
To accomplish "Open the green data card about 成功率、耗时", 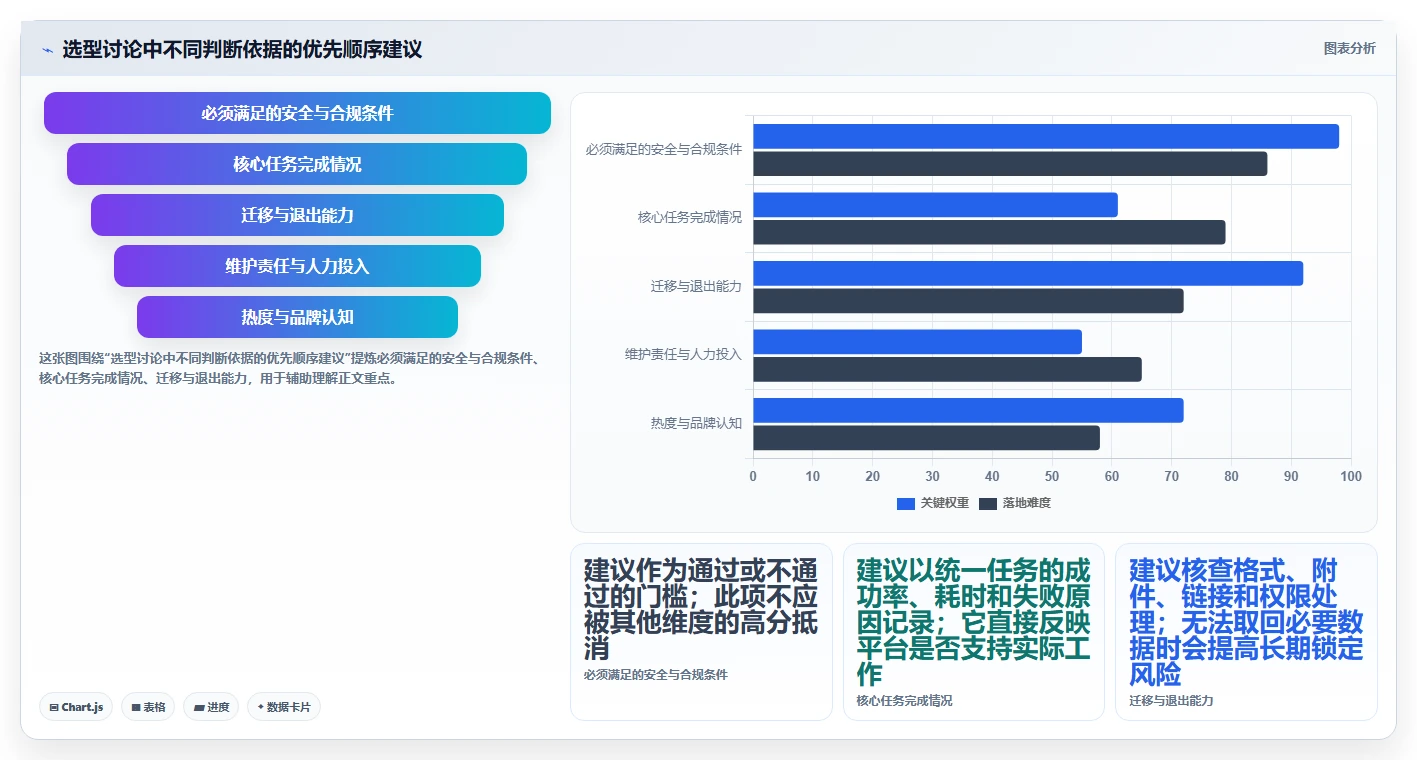I will [974, 632].
